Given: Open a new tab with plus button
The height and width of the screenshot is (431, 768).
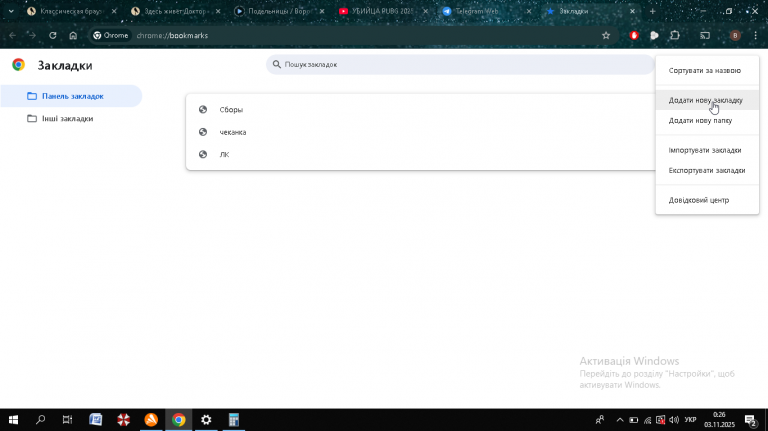Looking at the screenshot, I should [x=652, y=11].
